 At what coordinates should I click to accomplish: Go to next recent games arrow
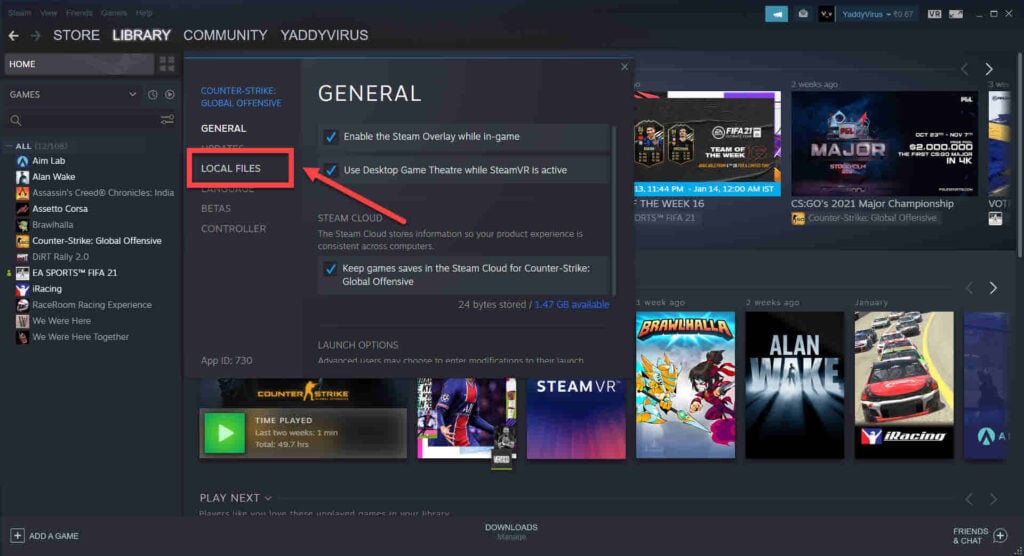pyautogui.click(x=993, y=288)
